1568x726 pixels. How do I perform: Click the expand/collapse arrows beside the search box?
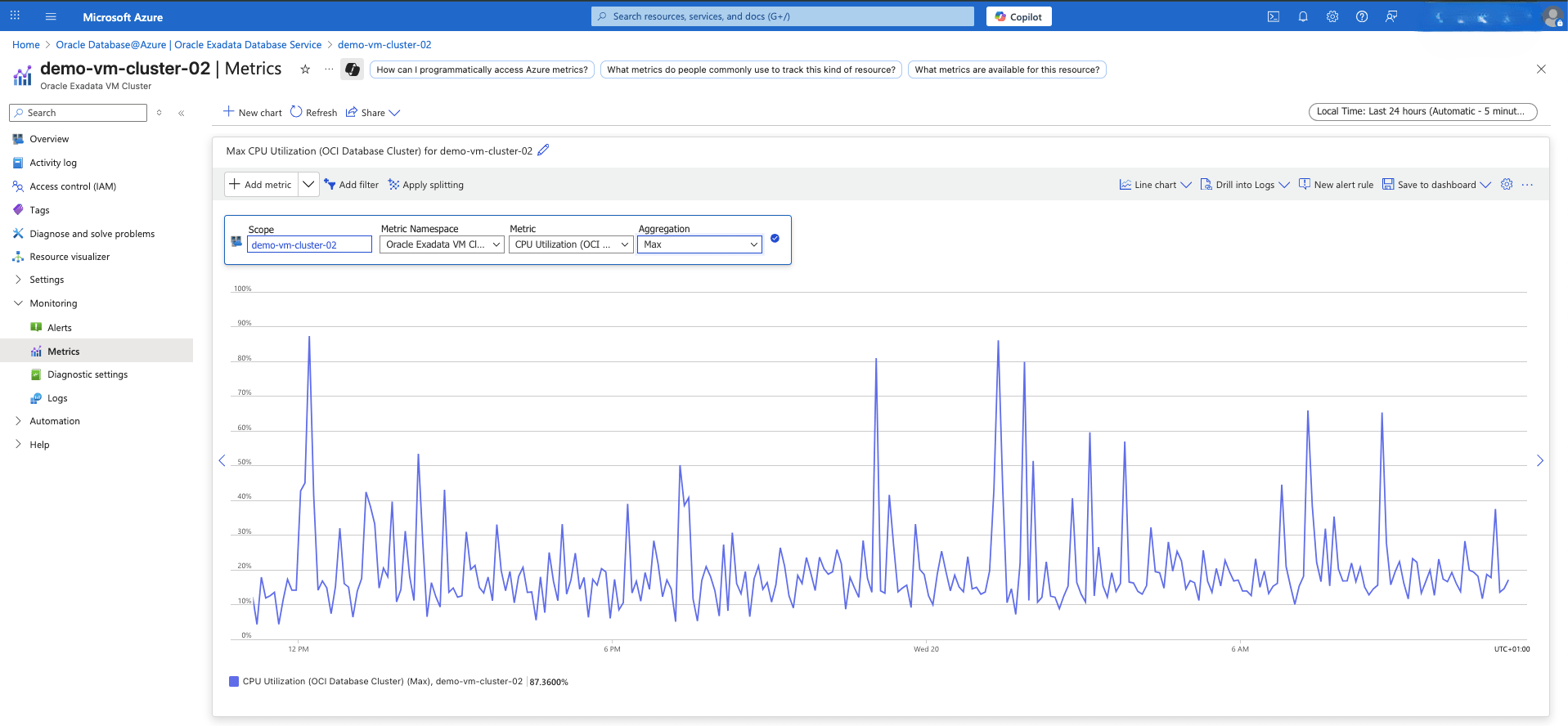click(159, 113)
